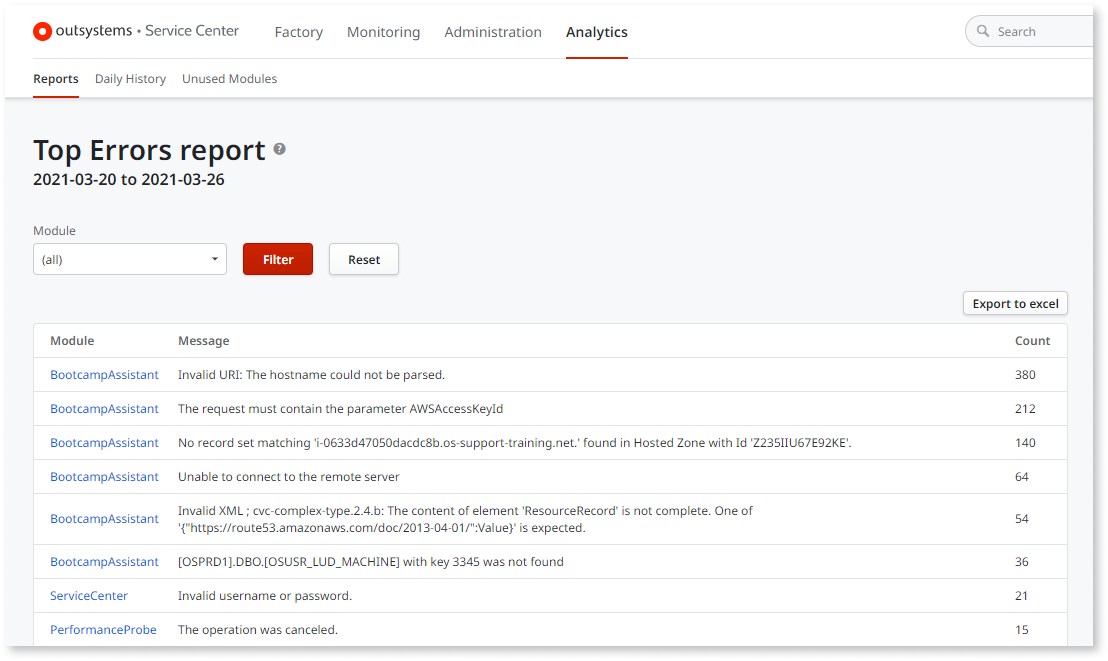Open the Administration menu item
1108x661 pixels.
pos(493,32)
